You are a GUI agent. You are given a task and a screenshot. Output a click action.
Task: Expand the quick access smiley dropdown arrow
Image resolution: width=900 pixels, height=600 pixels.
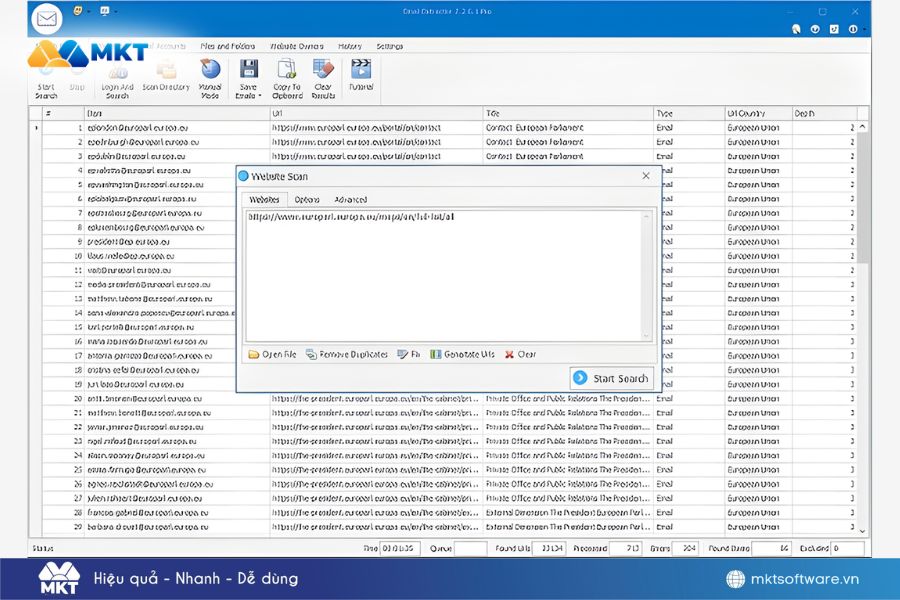87,12
